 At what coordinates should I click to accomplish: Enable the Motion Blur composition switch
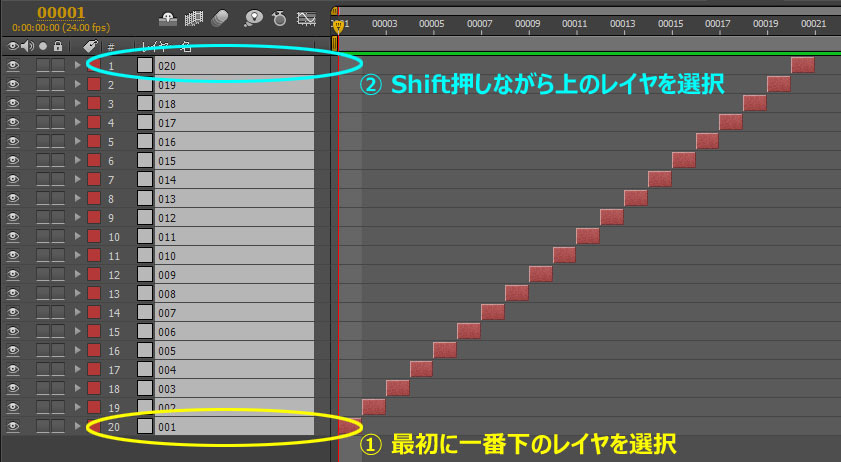pos(220,17)
